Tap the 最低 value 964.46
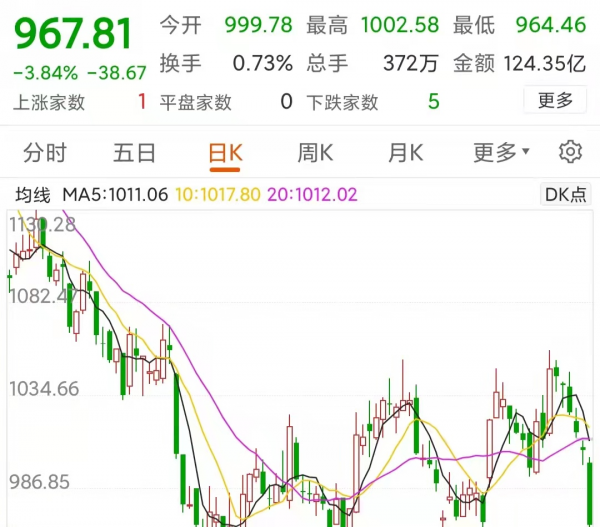The width and height of the screenshot is (600, 527). [551, 25]
